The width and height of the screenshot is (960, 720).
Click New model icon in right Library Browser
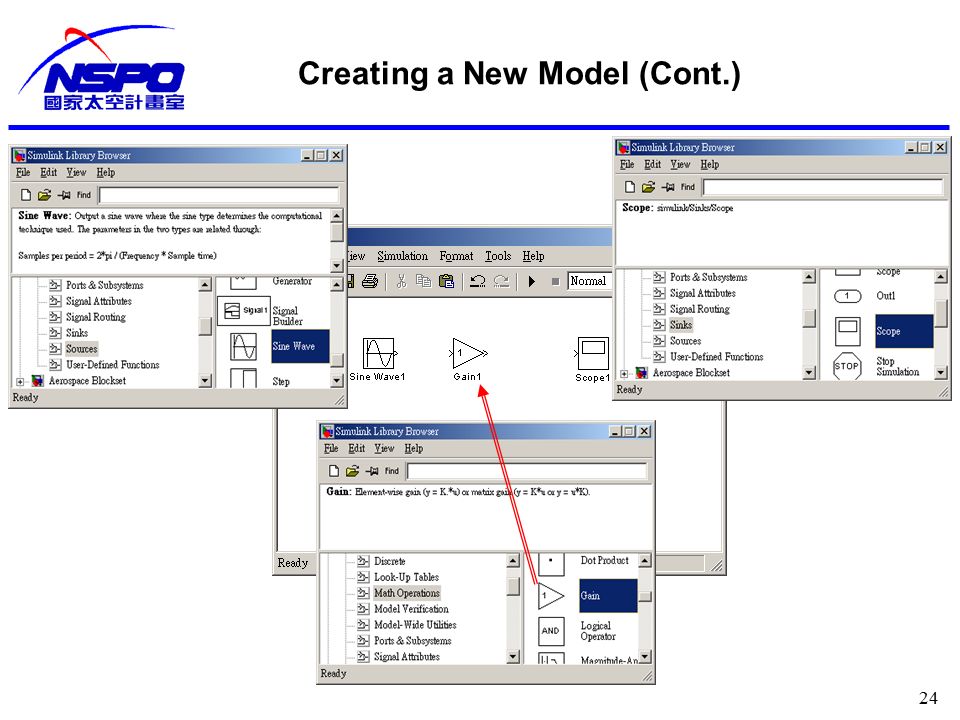coord(629,187)
